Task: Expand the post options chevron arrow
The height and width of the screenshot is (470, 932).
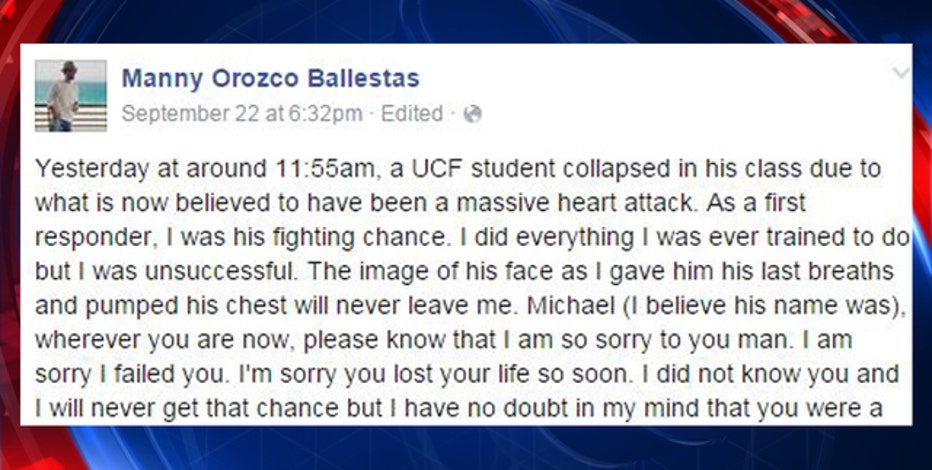Action: (901, 73)
